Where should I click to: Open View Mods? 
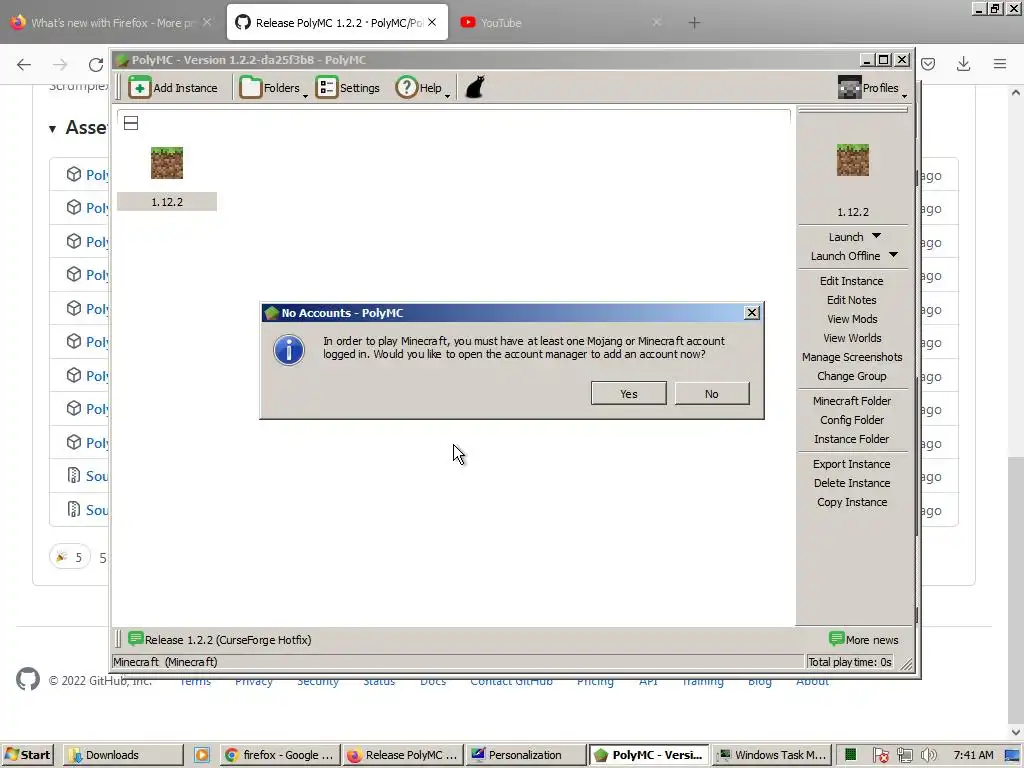852,319
